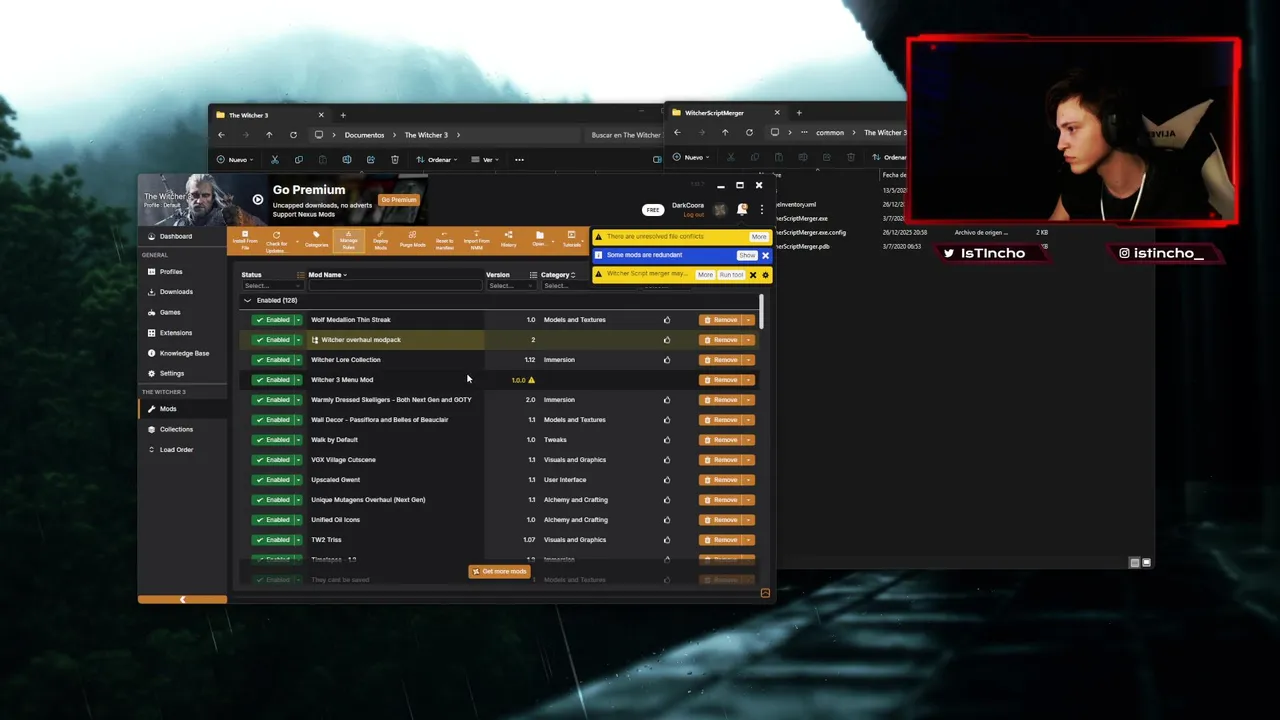1280x720 pixels.
Task: Click Run tool on Script Merger notification
Action: point(732,275)
